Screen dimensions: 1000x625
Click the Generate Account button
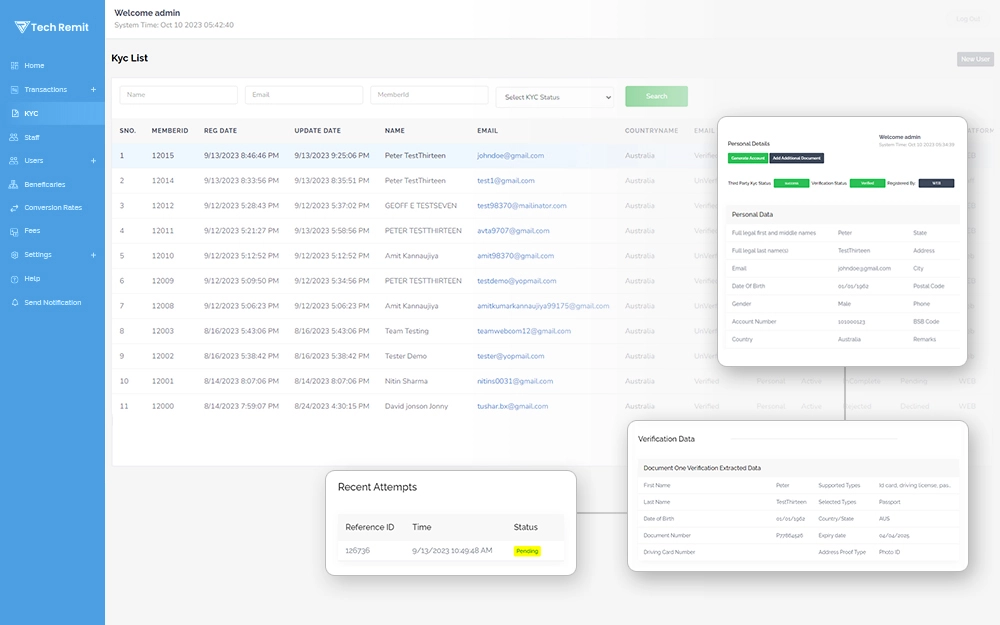(x=747, y=158)
